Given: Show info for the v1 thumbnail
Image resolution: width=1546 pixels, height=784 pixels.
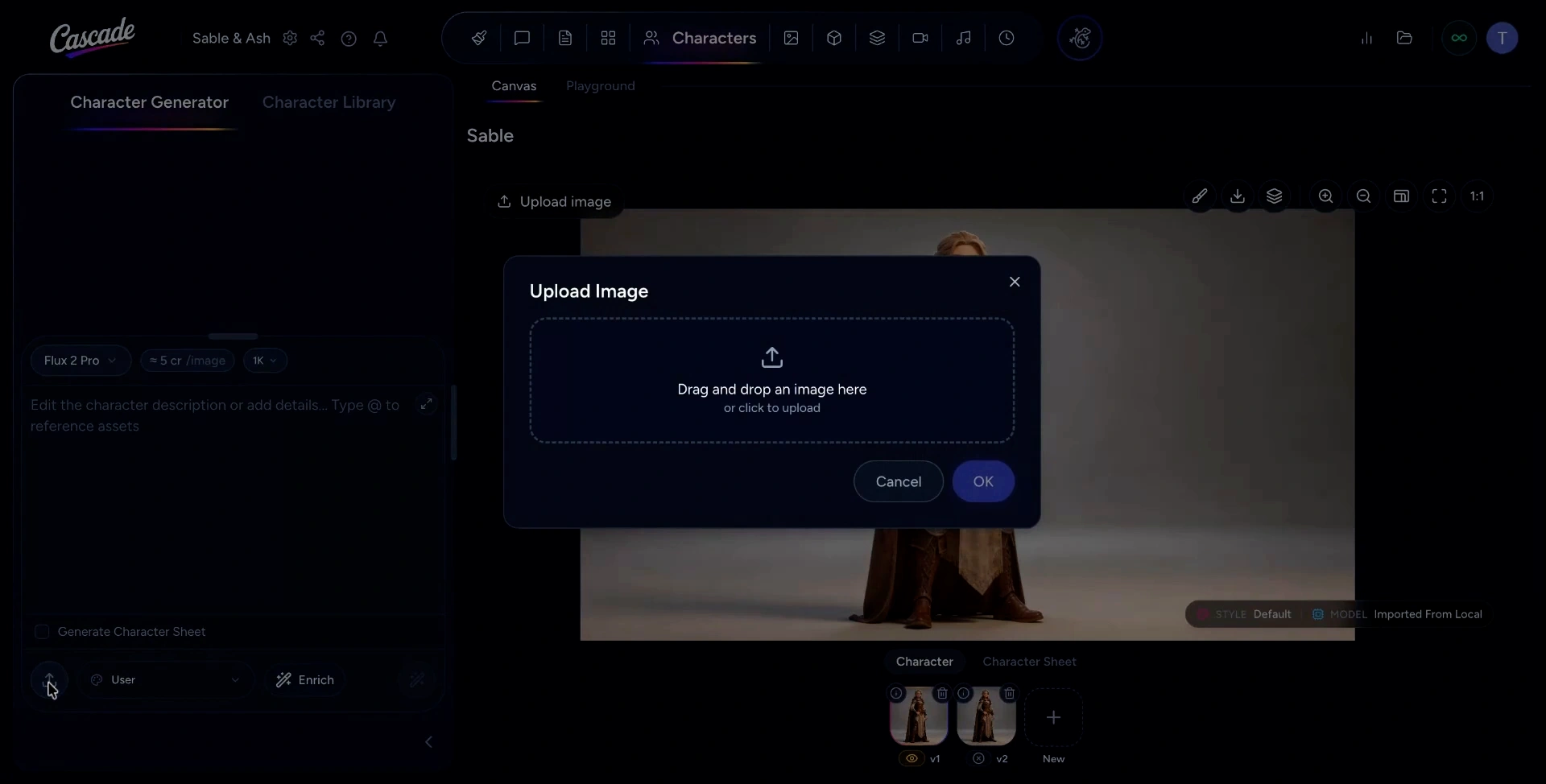Looking at the screenshot, I should tap(896, 693).
